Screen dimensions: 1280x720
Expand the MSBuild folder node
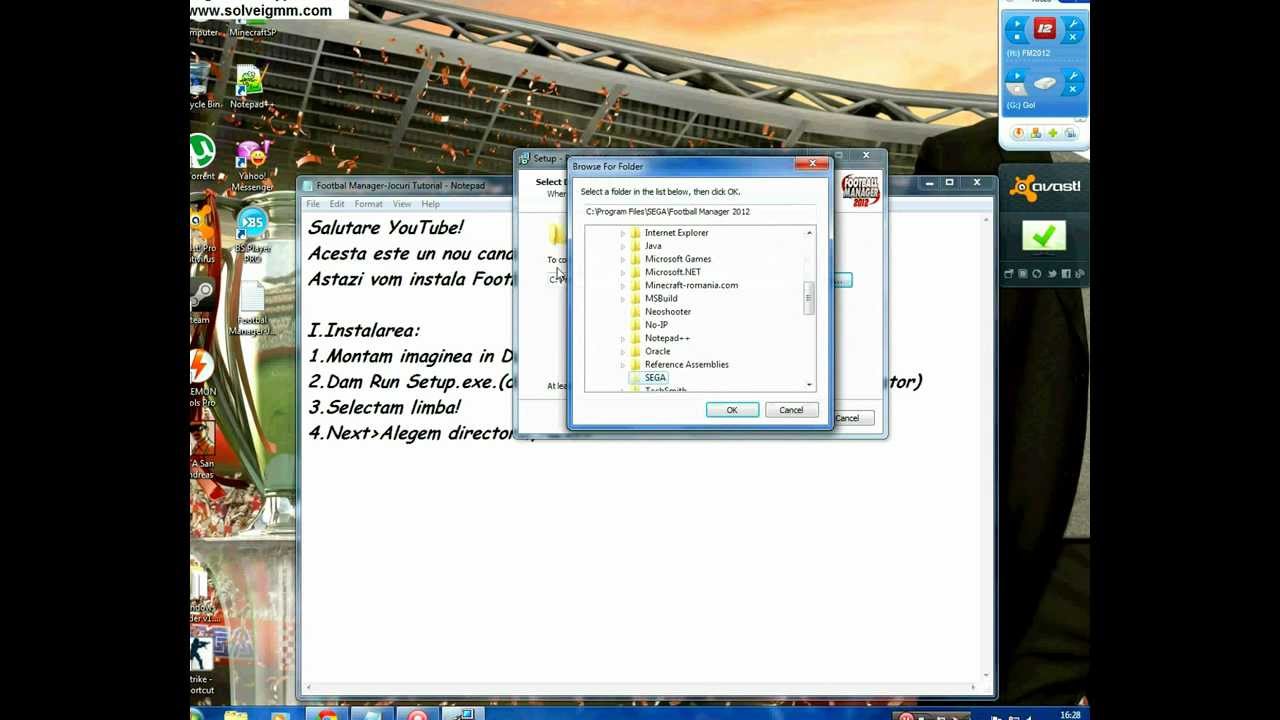[x=623, y=298]
